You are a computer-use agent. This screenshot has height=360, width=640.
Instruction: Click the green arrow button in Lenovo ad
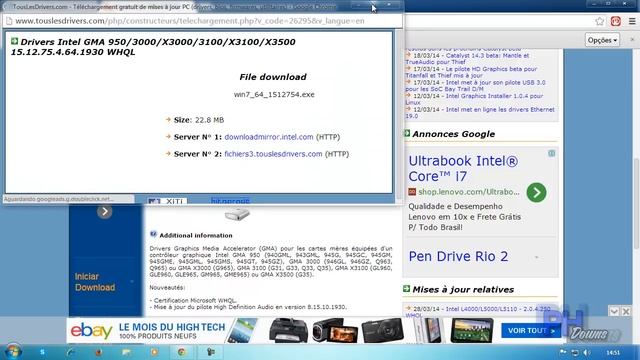[536, 192]
